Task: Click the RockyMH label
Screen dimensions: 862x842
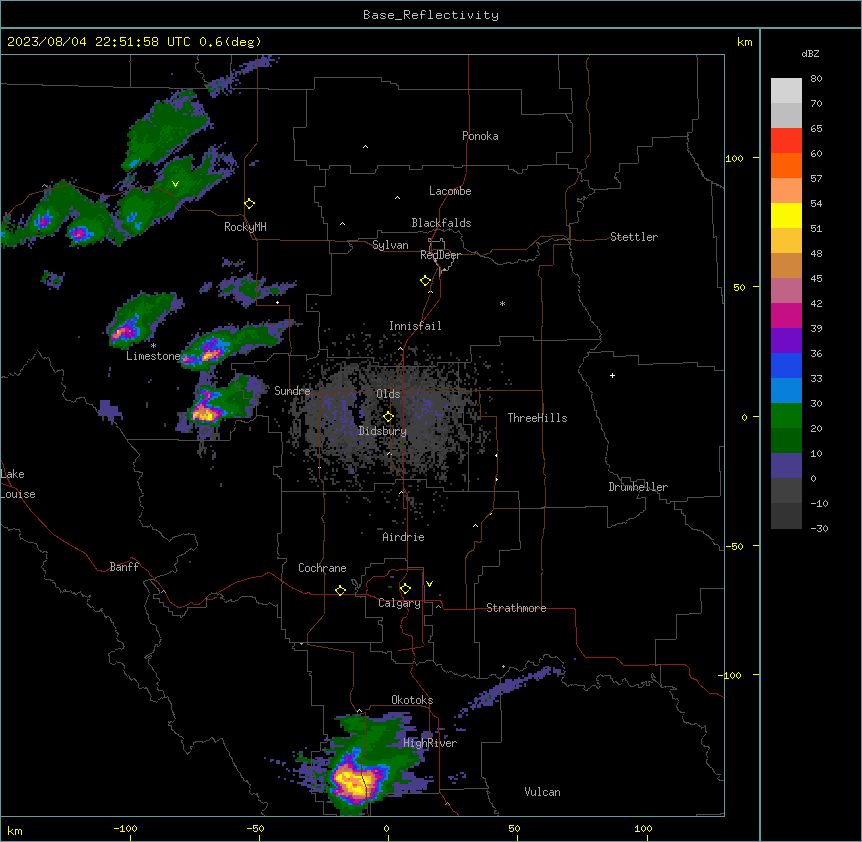Action: pyautogui.click(x=245, y=227)
